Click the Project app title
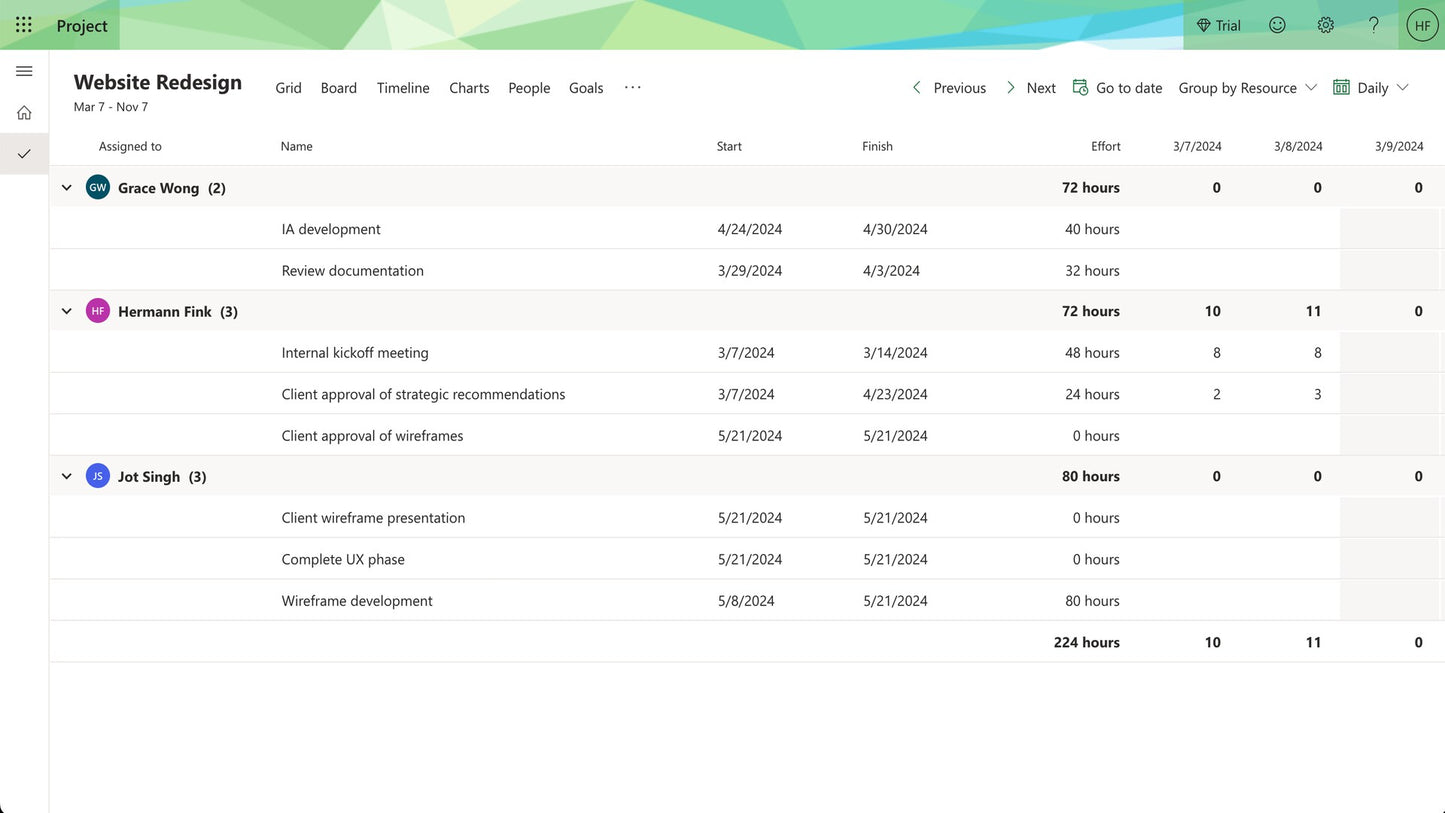The width and height of the screenshot is (1445, 813). (82, 26)
